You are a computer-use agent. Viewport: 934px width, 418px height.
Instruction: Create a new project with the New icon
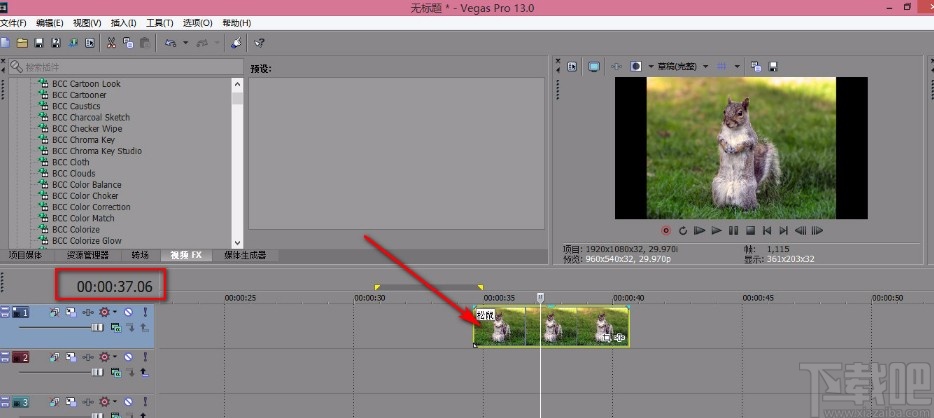click(5, 43)
